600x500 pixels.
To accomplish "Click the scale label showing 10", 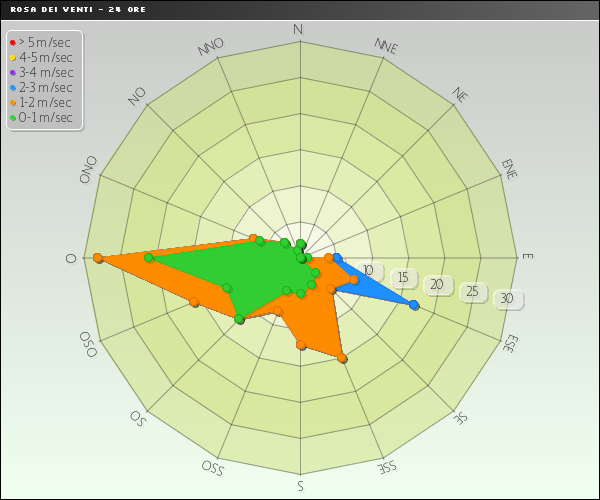I will tap(368, 271).
